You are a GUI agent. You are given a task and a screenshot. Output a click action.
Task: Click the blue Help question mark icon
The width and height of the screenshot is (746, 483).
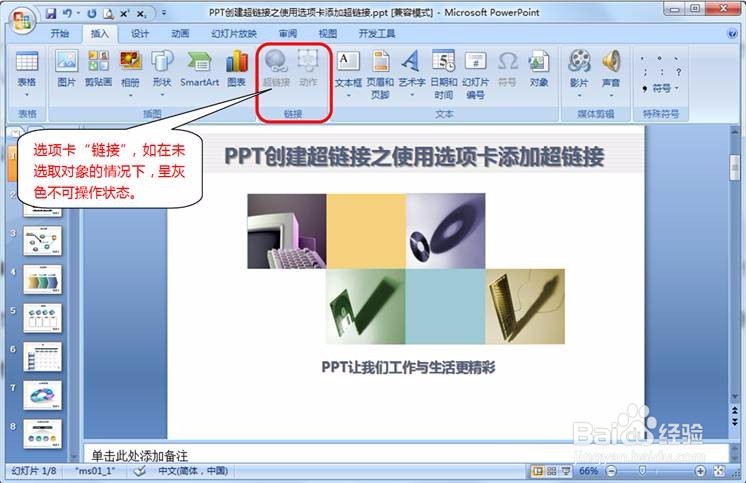pyautogui.click(x=732, y=33)
